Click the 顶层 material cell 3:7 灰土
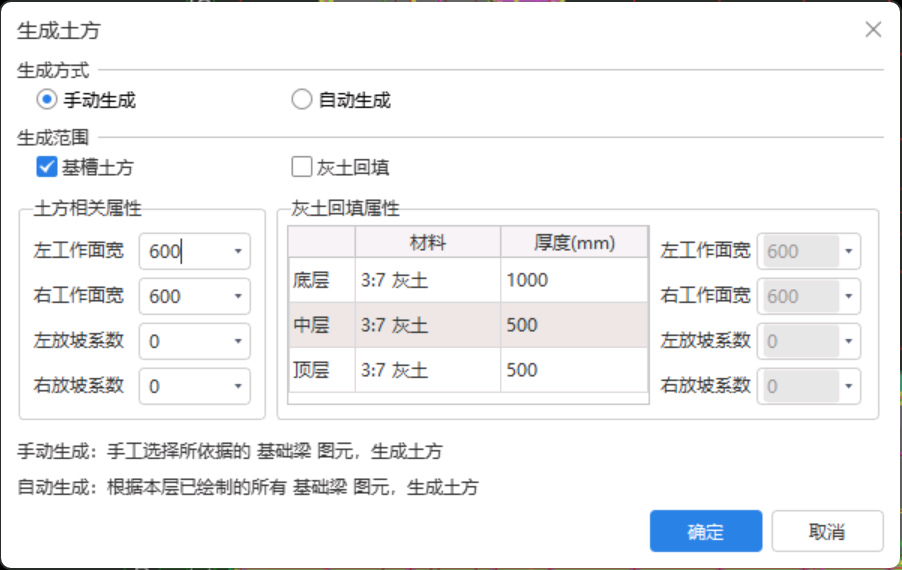The image size is (902, 570). (428, 370)
